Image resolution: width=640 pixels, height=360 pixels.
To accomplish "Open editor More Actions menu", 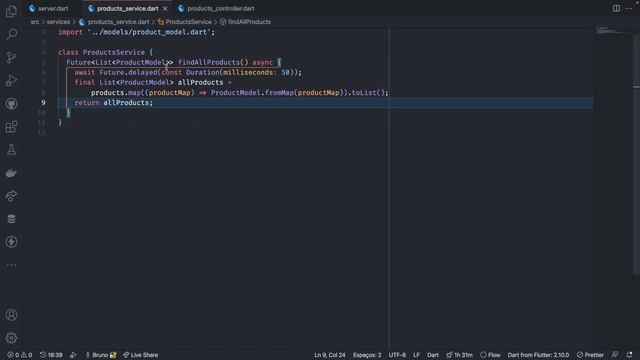I will coord(629,8).
